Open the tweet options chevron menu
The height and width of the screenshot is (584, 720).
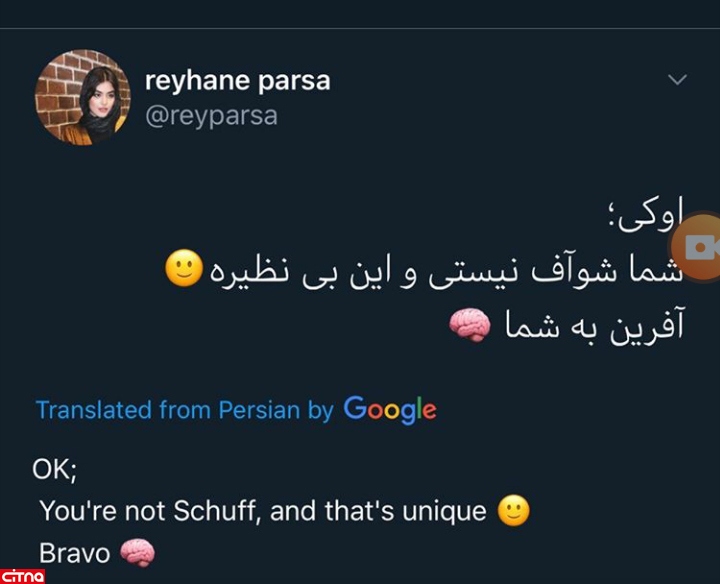tap(677, 80)
